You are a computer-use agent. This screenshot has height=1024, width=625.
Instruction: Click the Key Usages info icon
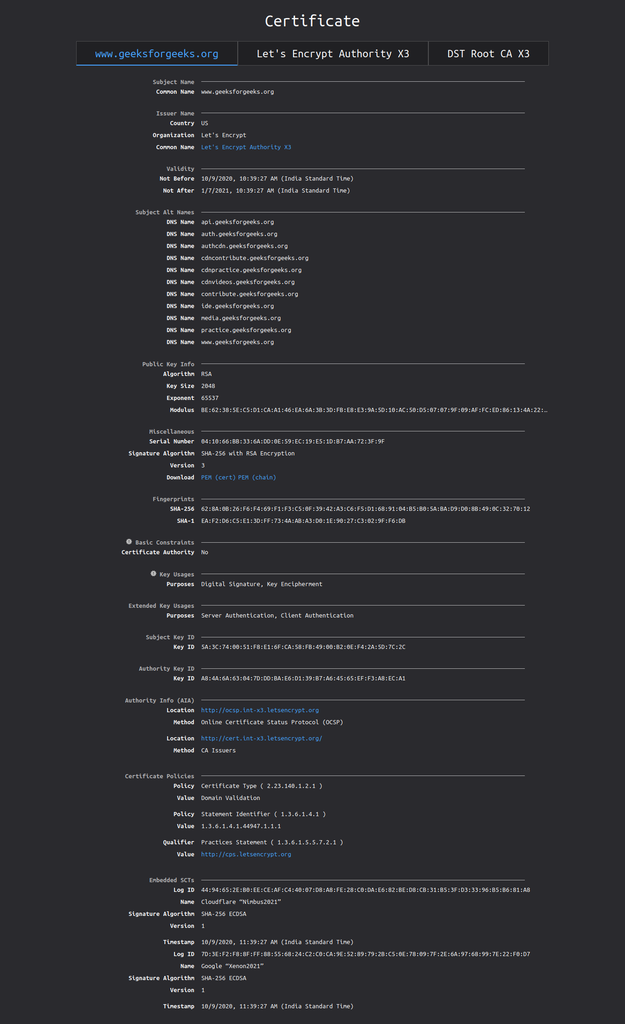[x=153, y=574]
